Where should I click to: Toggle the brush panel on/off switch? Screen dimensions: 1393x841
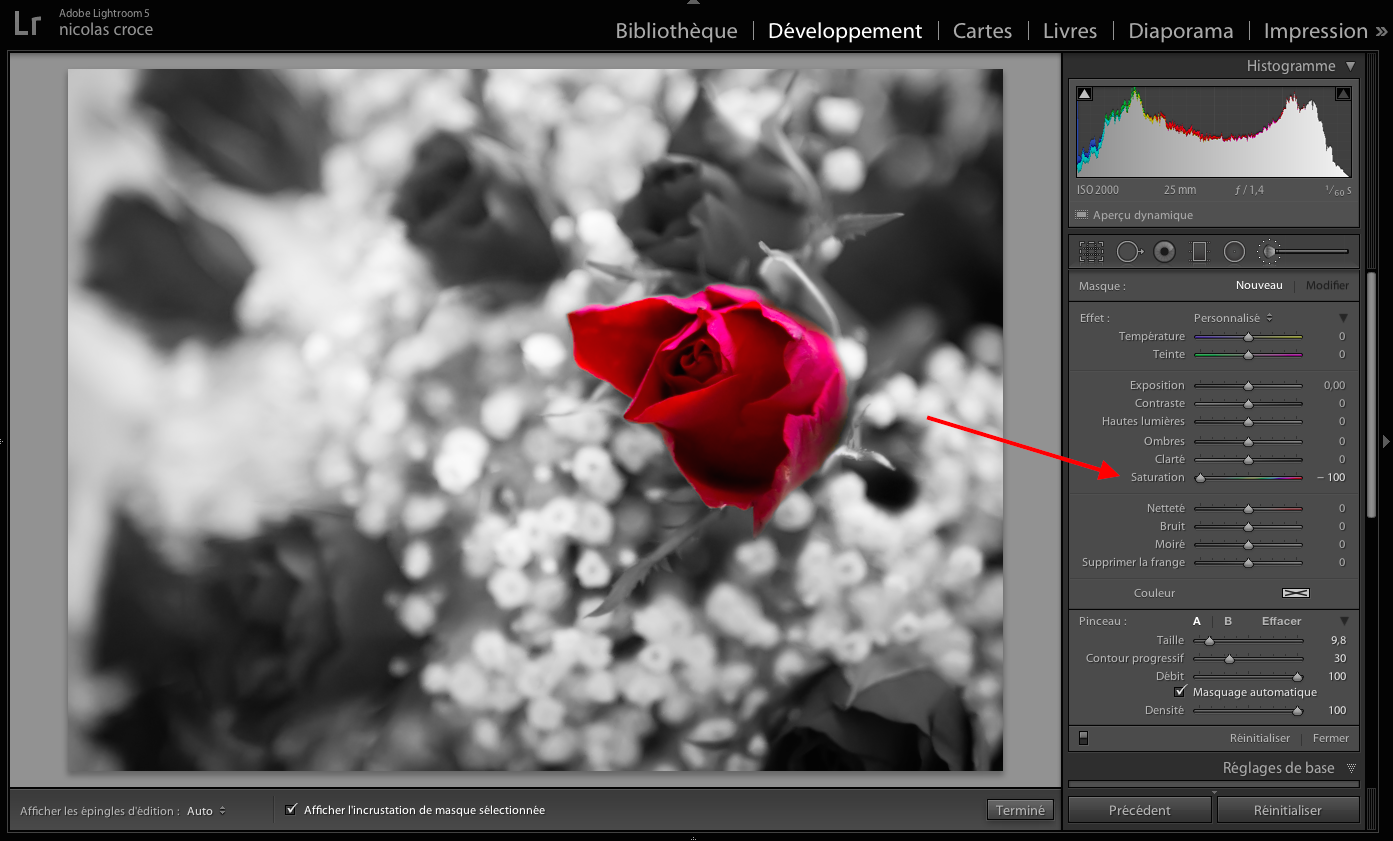tap(1083, 738)
